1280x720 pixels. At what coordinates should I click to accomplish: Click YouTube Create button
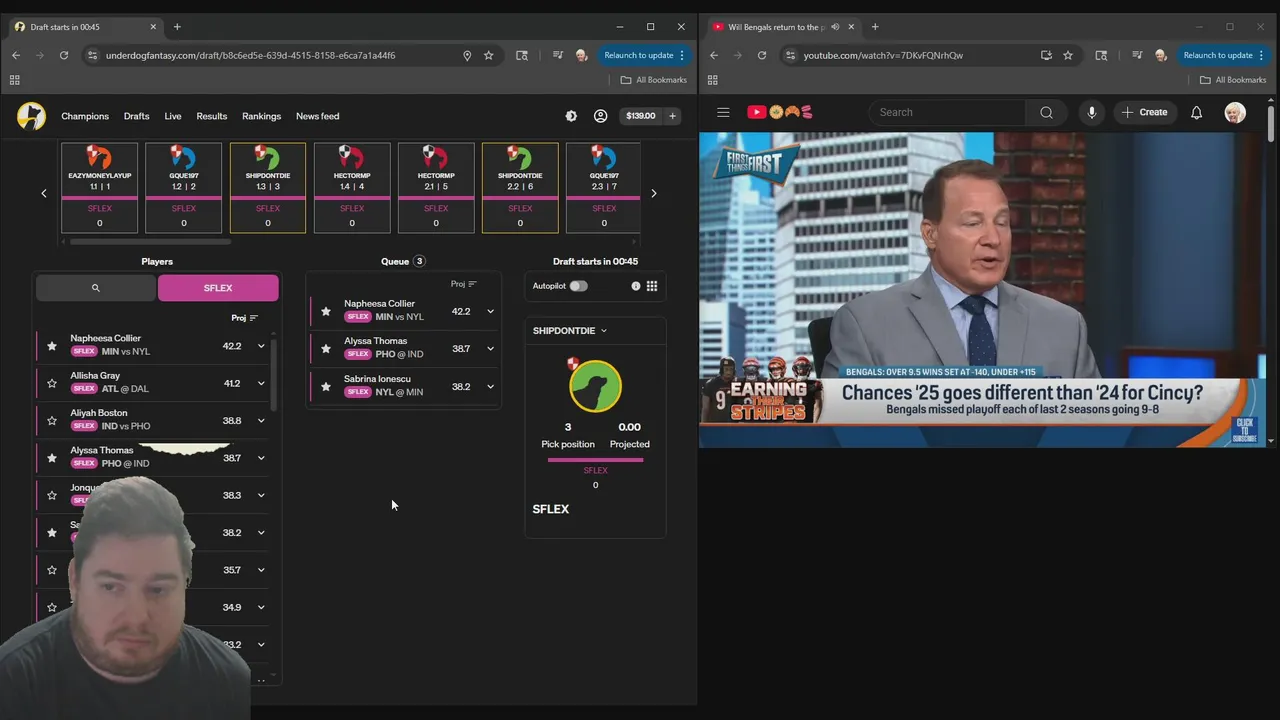point(1144,112)
